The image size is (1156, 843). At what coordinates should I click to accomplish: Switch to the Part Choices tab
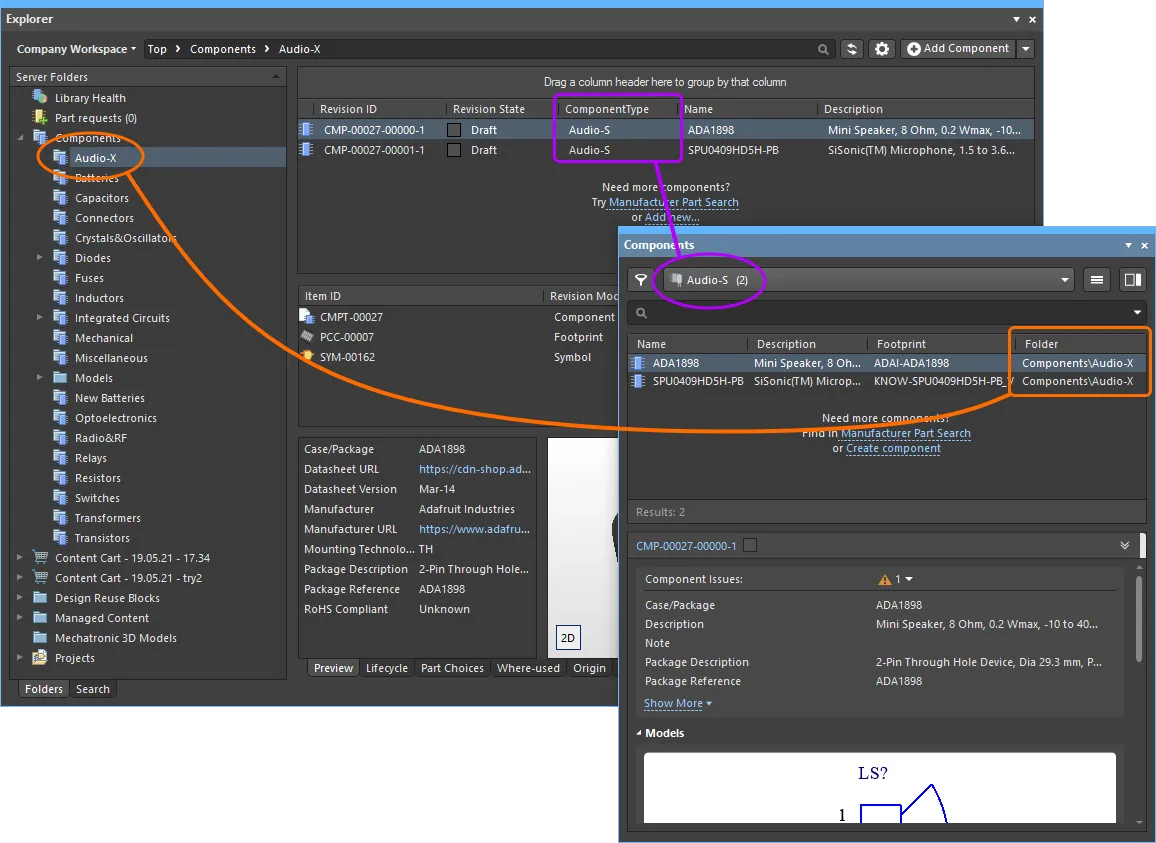452,668
